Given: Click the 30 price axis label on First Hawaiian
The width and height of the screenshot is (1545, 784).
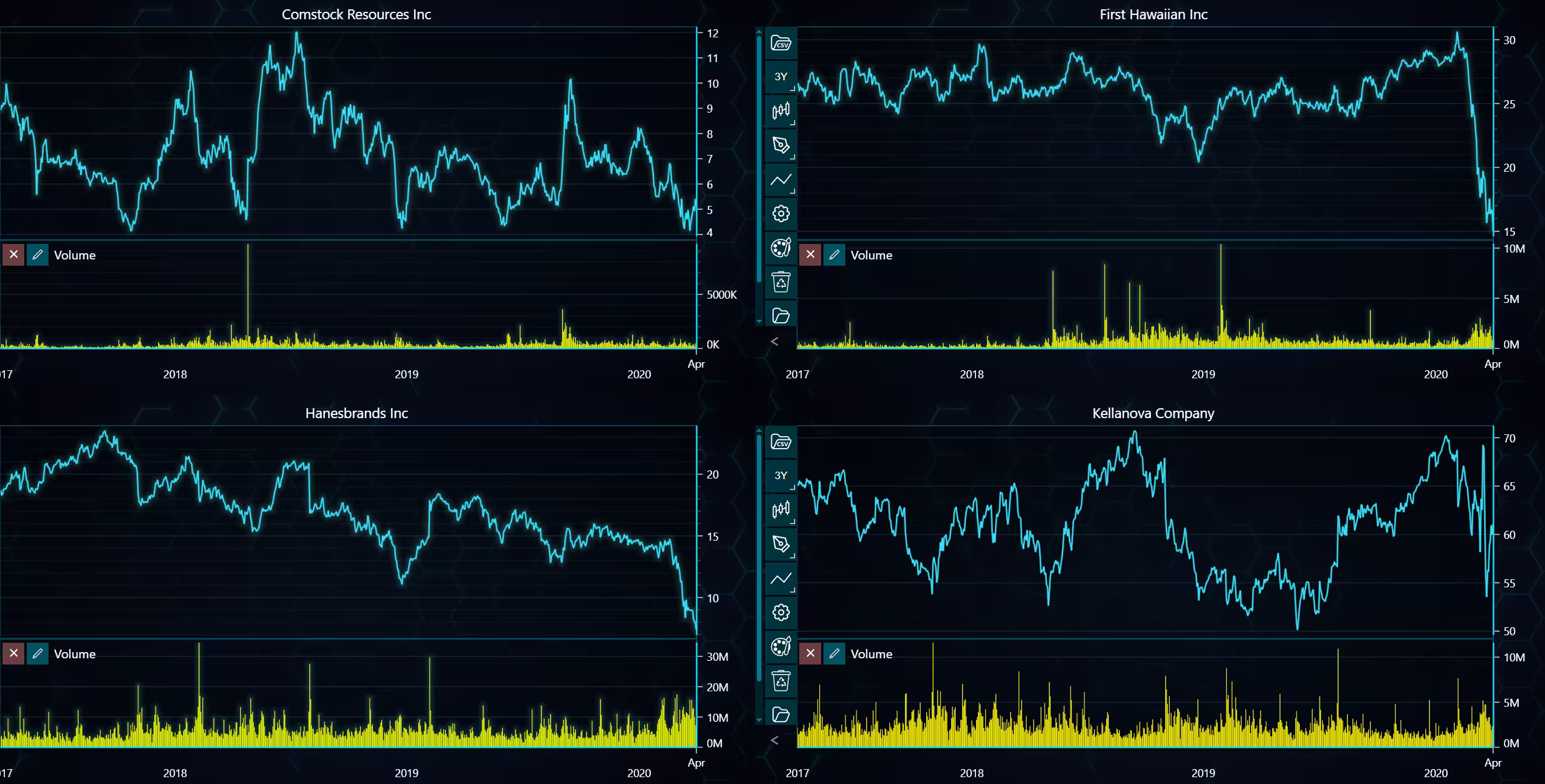Looking at the screenshot, I should (1509, 40).
